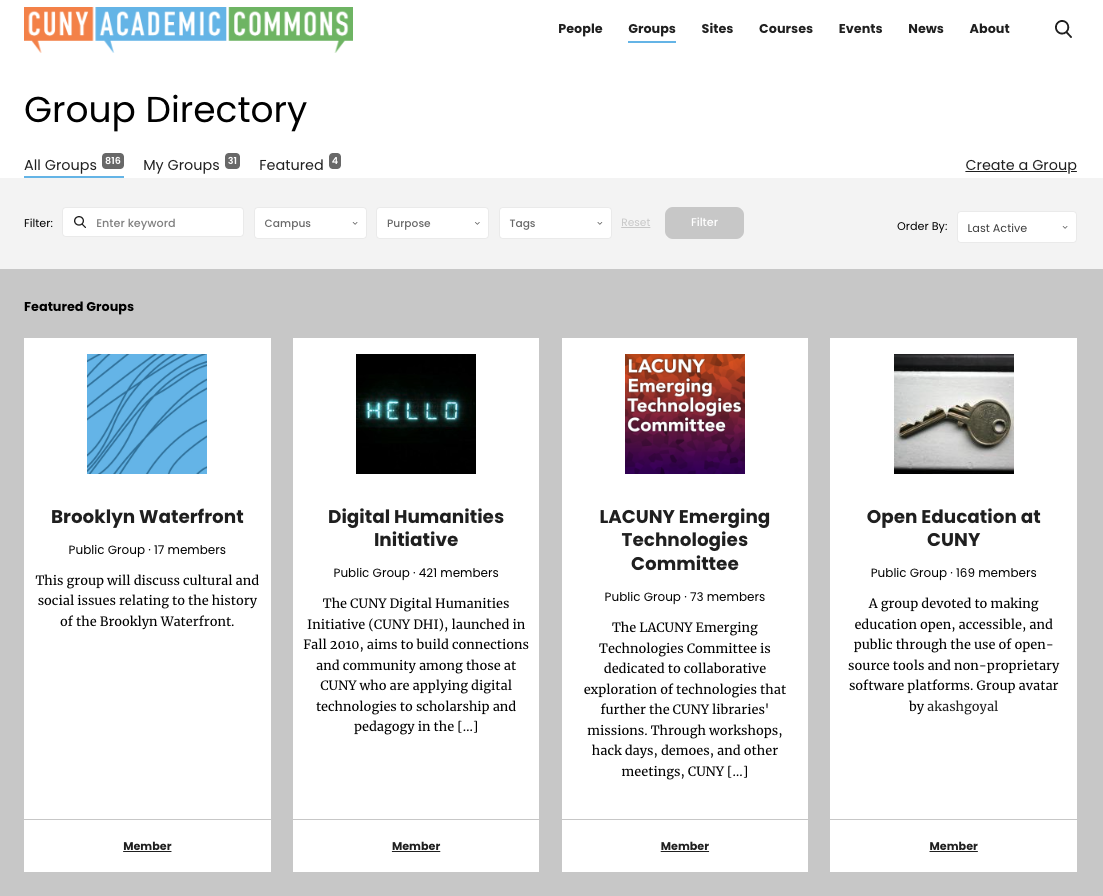Click the Group Directory page heading
The height and width of the screenshot is (896, 1103).
pos(165,110)
